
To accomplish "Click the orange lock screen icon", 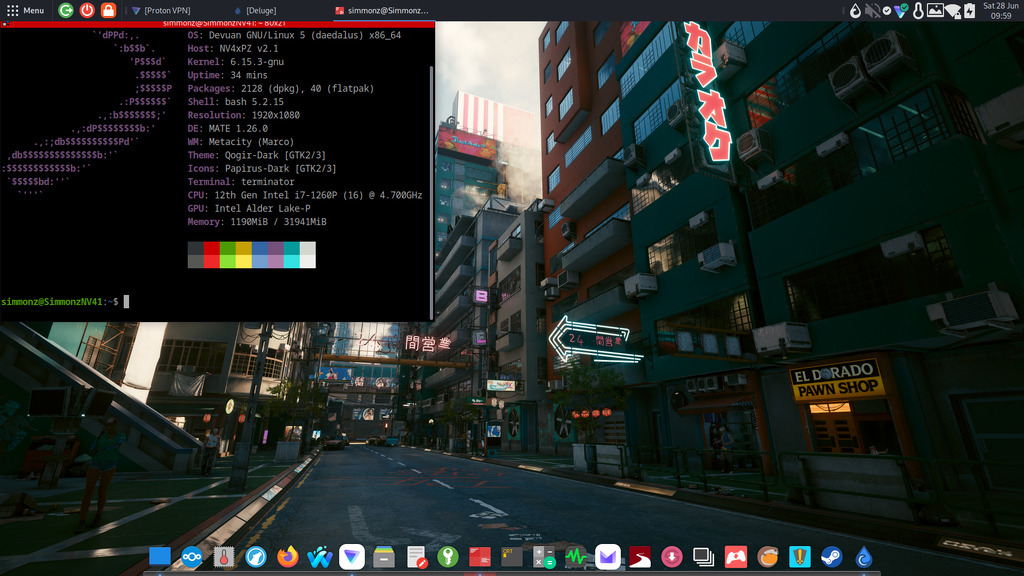I will (x=108, y=10).
